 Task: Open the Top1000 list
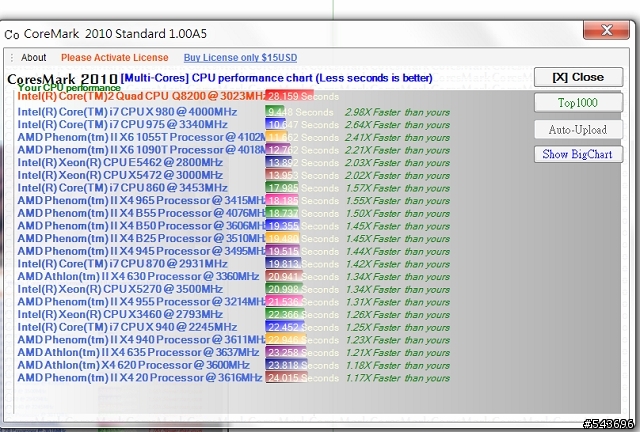click(578, 102)
